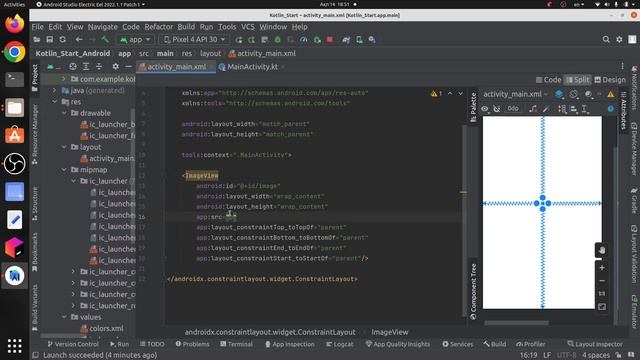Click Zoom to Fit Screen icon
Image resolution: width=640 pixels, height=360 pixels.
pyautogui.click(x=602, y=307)
